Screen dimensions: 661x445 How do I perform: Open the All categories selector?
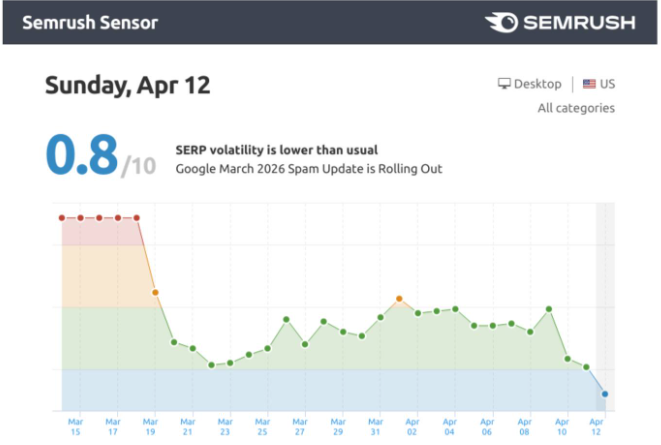pyautogui.click(x=576, y=108)
